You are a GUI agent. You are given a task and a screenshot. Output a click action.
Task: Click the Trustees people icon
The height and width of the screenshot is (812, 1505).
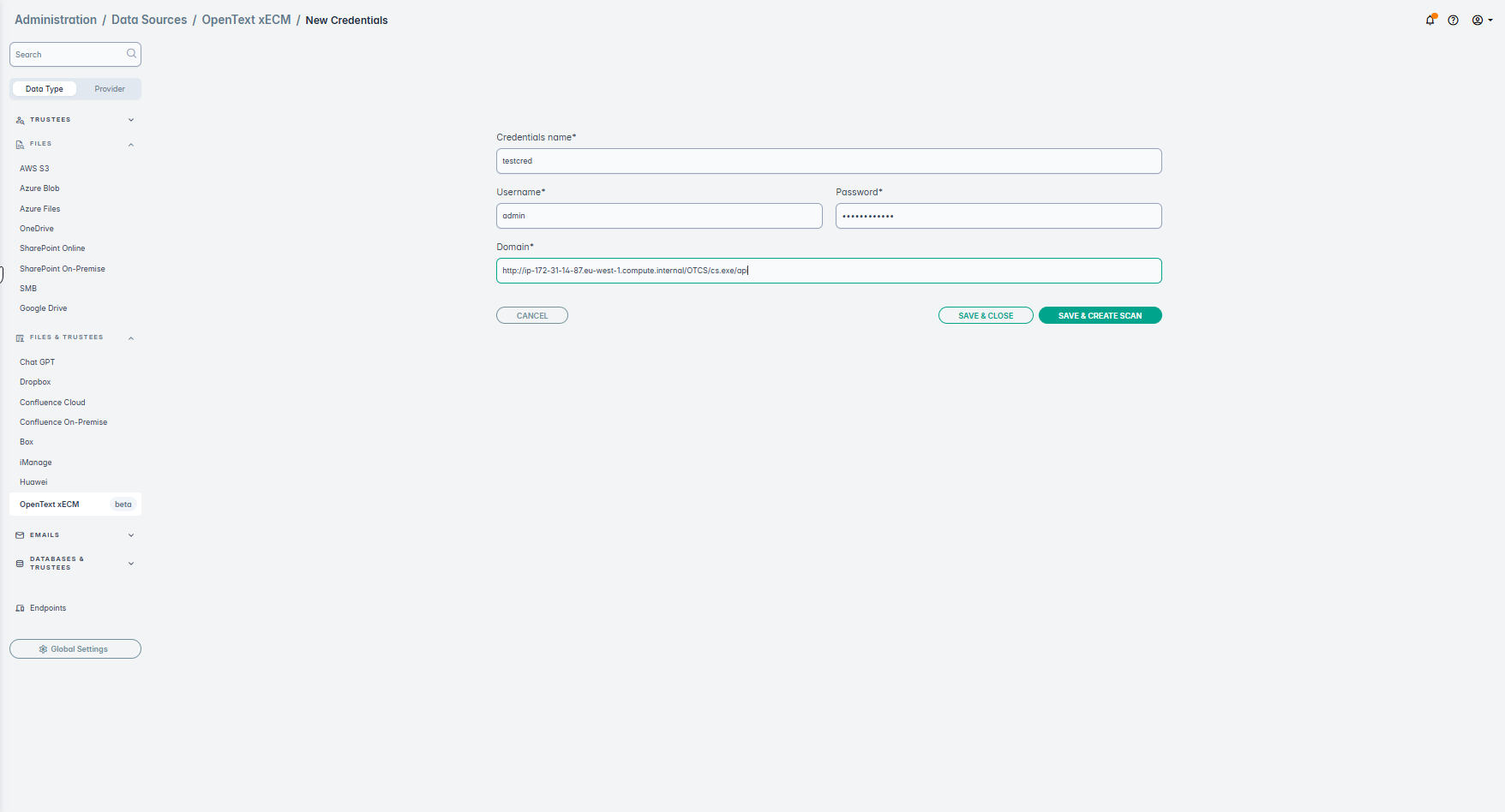tap(20, 120)
